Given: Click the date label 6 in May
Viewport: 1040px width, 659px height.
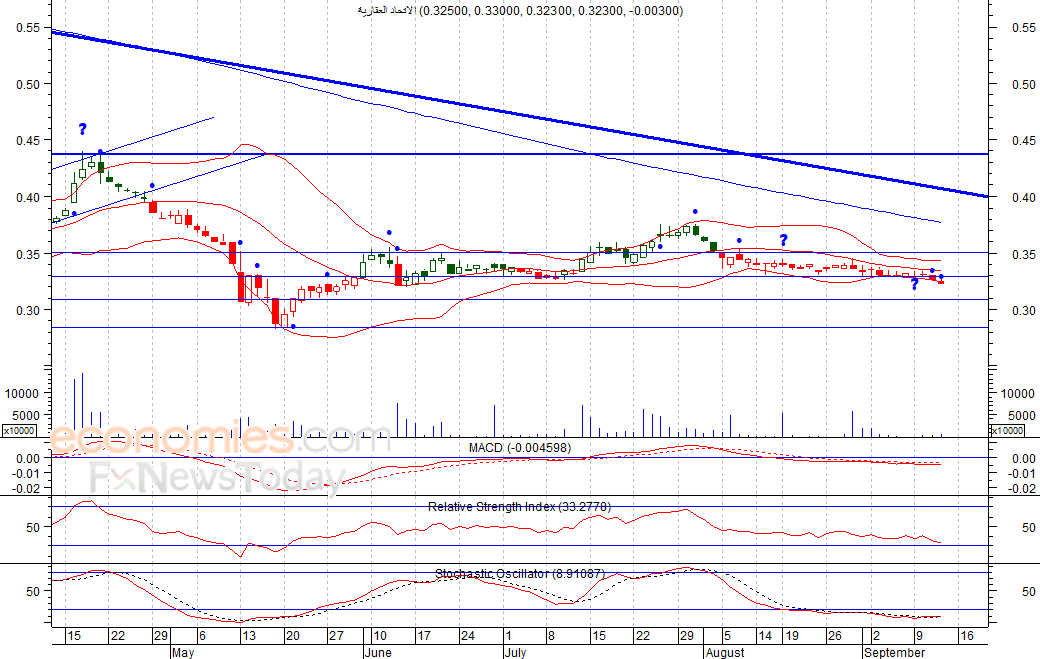Looking at the screenshot, I should [202, 636].
